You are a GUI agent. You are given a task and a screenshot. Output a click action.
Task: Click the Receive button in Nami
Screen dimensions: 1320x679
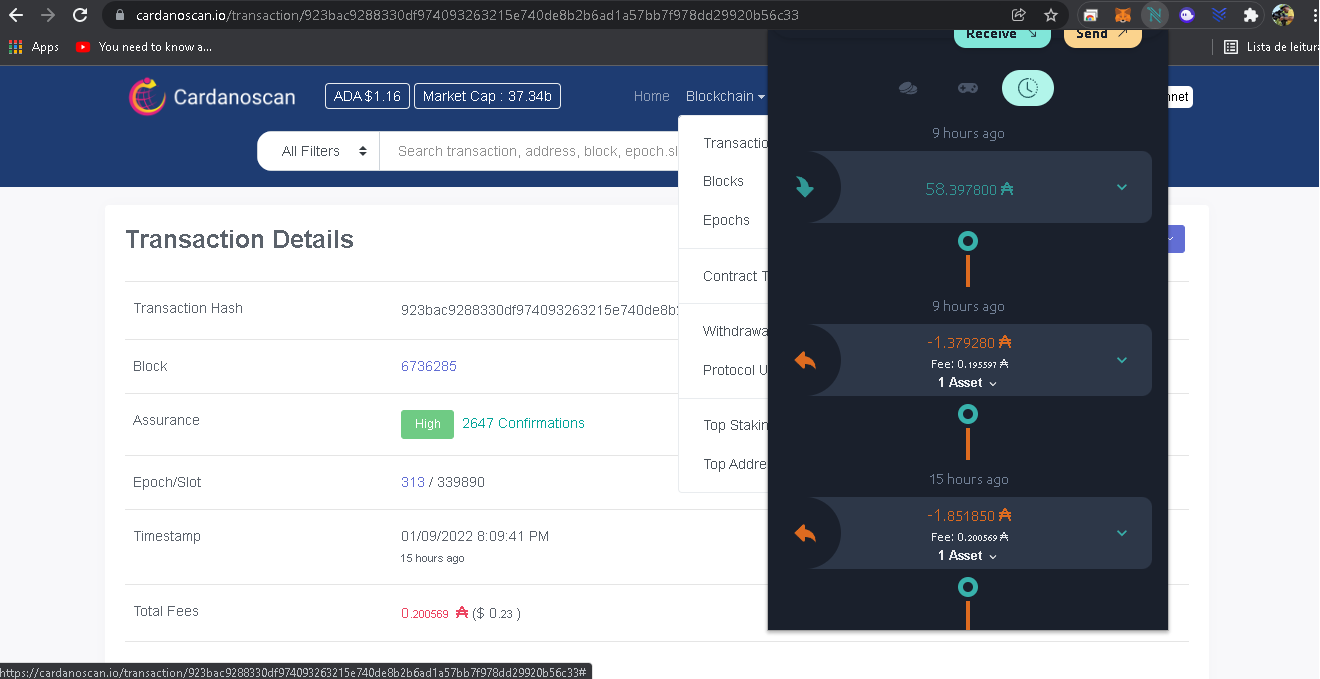(1001, 33)
